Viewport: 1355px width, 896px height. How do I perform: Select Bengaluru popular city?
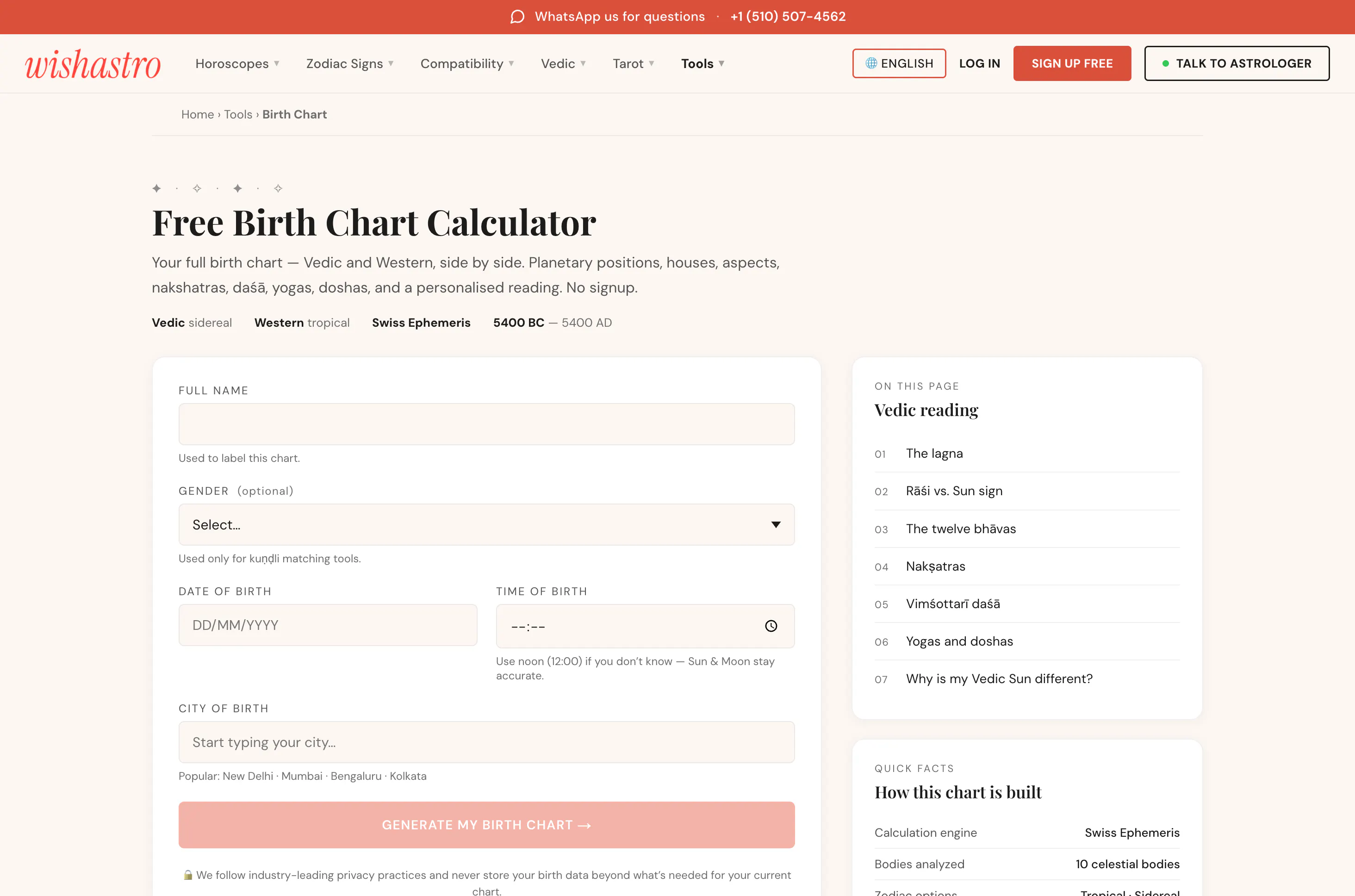click(356, 776)
